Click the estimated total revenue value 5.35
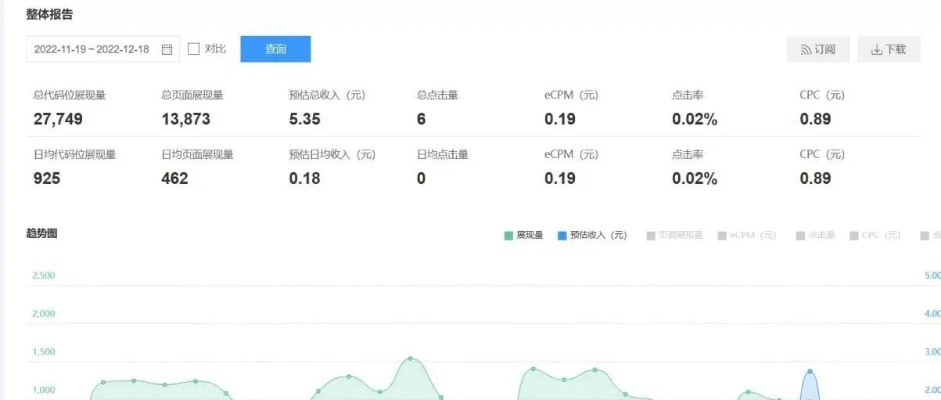The width and height of the screenshot is (941, 400). [304, 119]
